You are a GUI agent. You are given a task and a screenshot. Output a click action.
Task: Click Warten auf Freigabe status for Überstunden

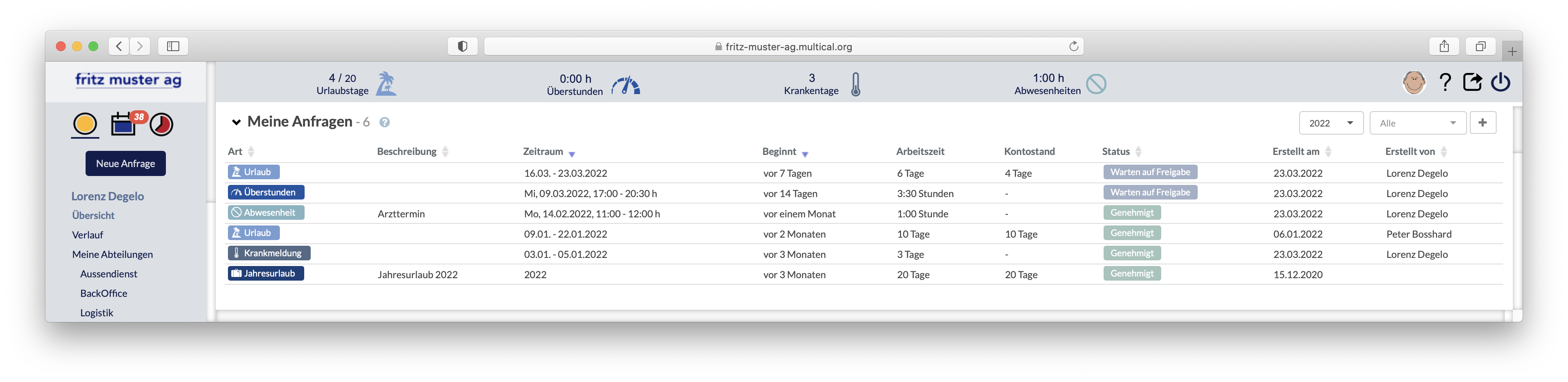[x=1150, y=192]
